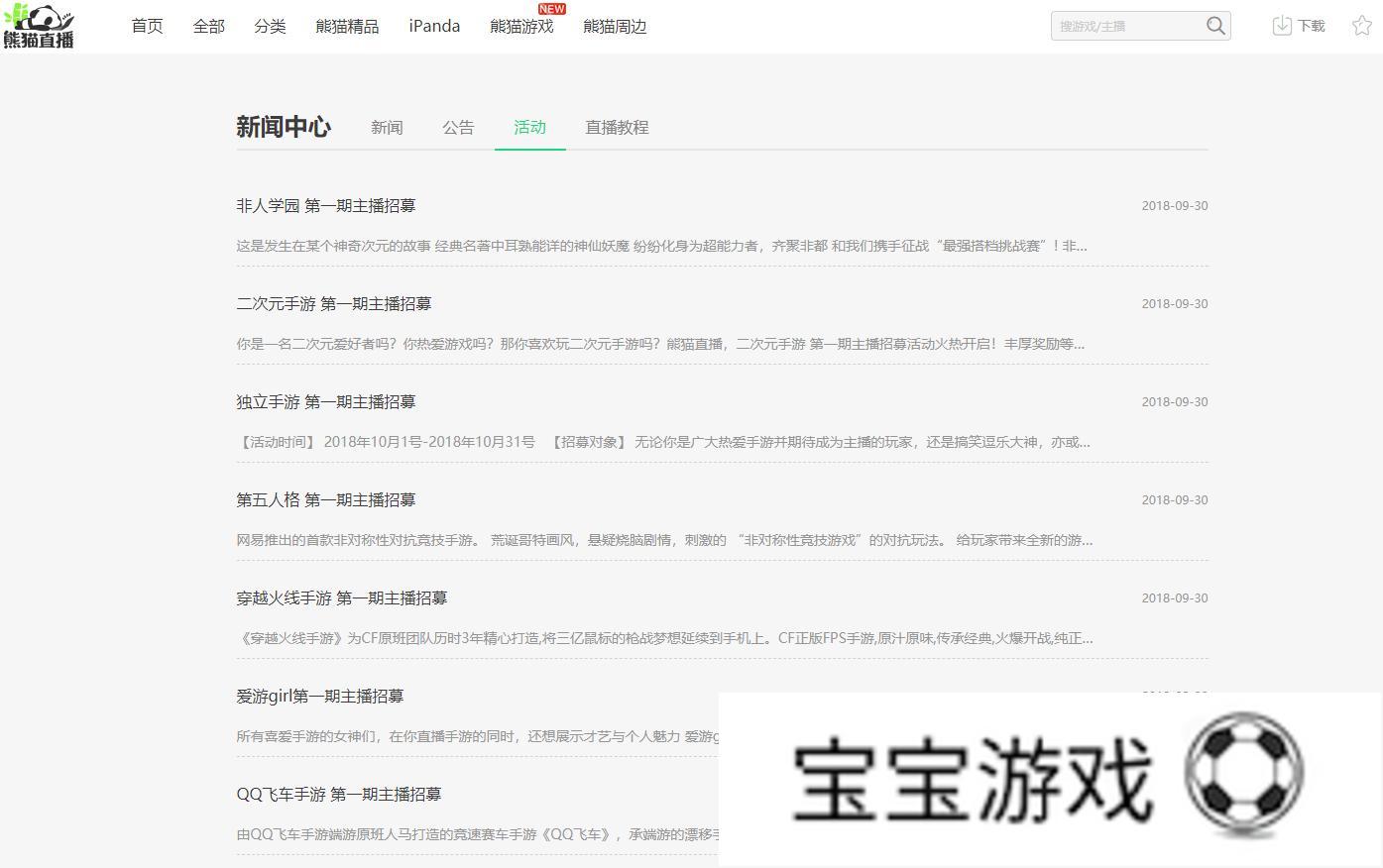The image size is (1383, 868).
Task: Open article 非人学园 第一期主播招募
Action: click(325, 206)
